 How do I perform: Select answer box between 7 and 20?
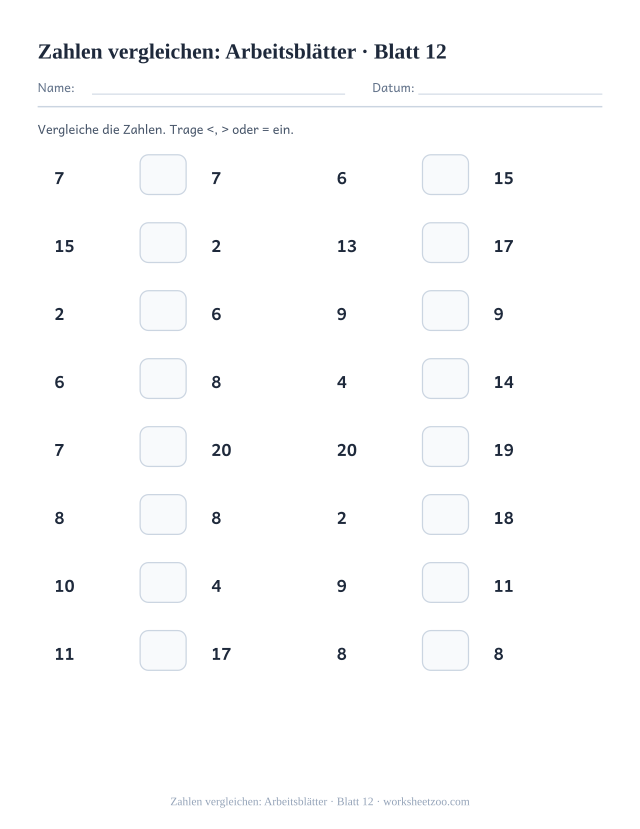click(x=163, y=446)
